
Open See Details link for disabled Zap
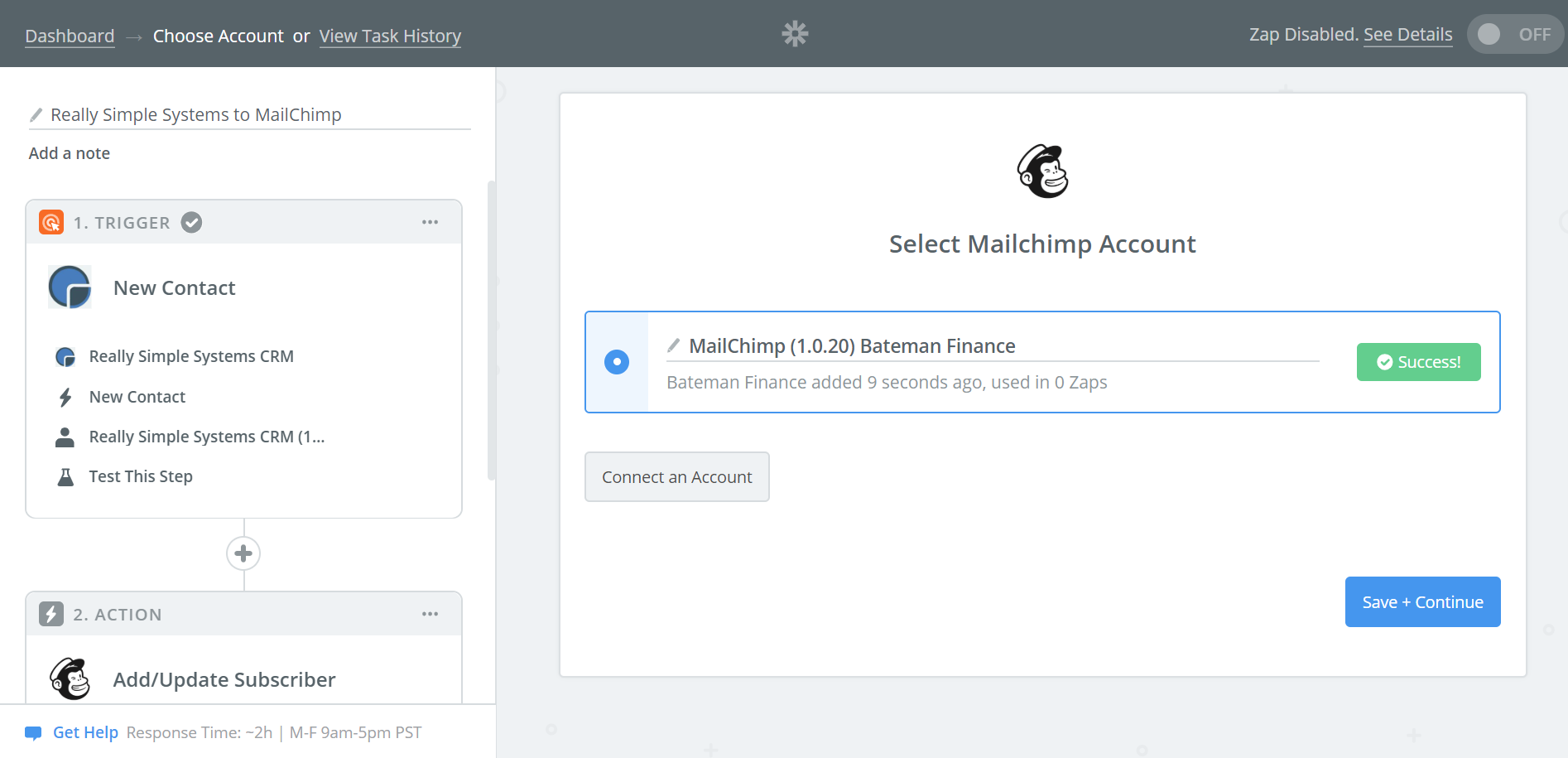click(1407, 34)
